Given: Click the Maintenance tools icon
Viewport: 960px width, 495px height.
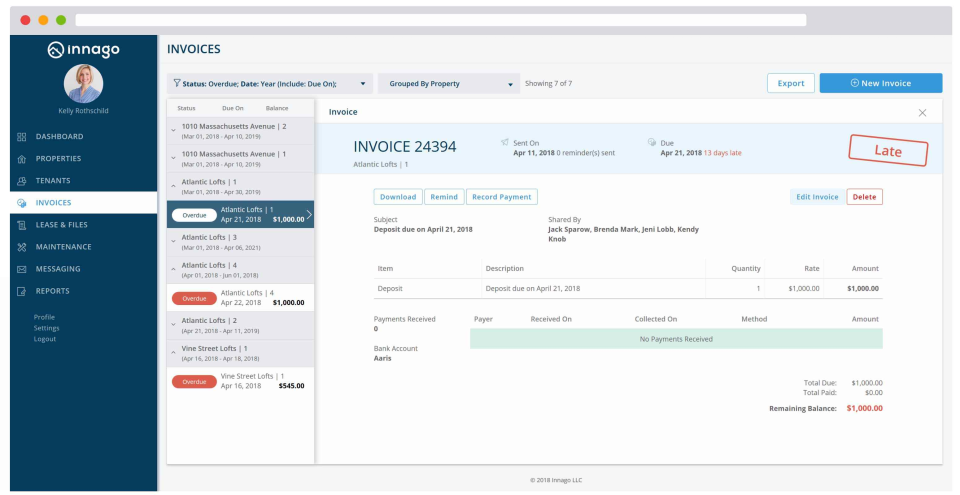Looking at the screenshot, I should pos(21,247).
